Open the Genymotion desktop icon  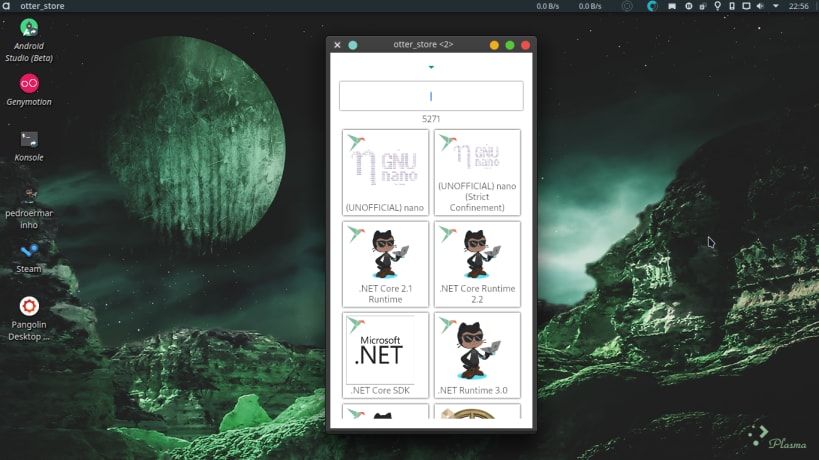(29, 90)
